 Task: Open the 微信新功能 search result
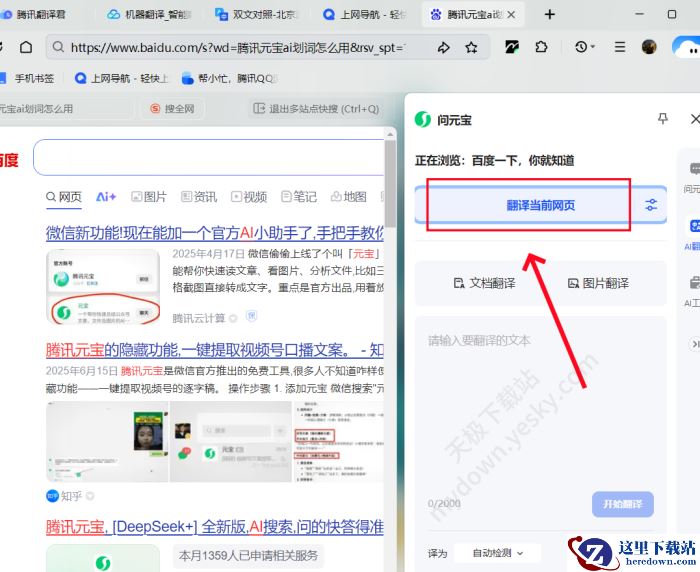[x=215, y=233]
